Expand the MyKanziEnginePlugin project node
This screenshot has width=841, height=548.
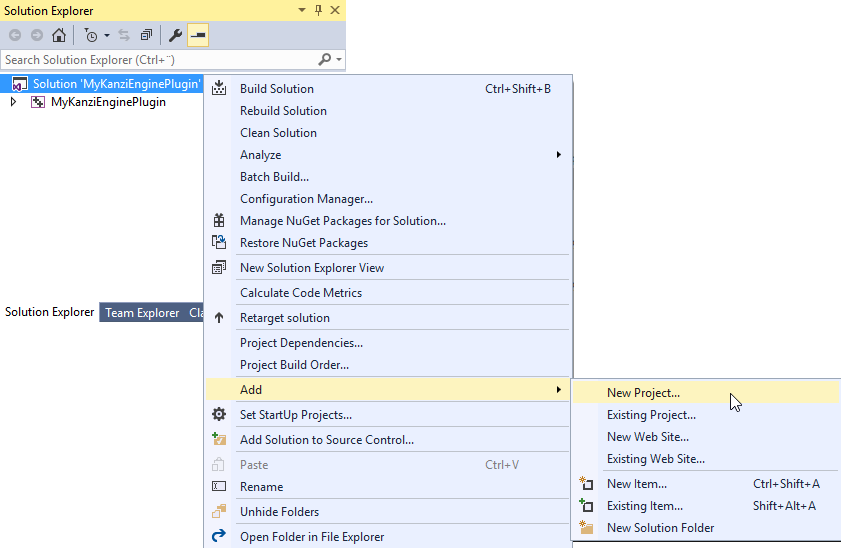click(13, 102)
